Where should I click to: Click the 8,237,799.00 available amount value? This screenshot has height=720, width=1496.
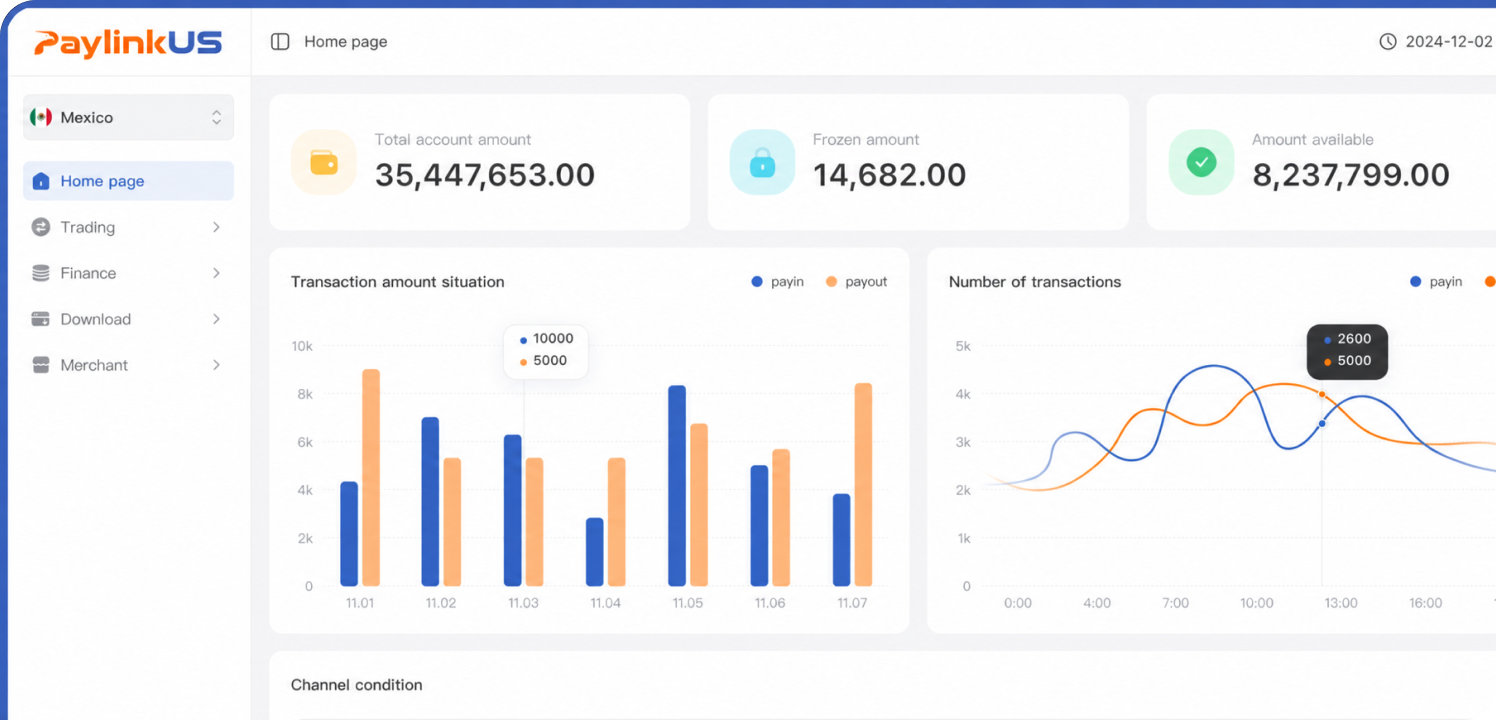point(1351,175)
